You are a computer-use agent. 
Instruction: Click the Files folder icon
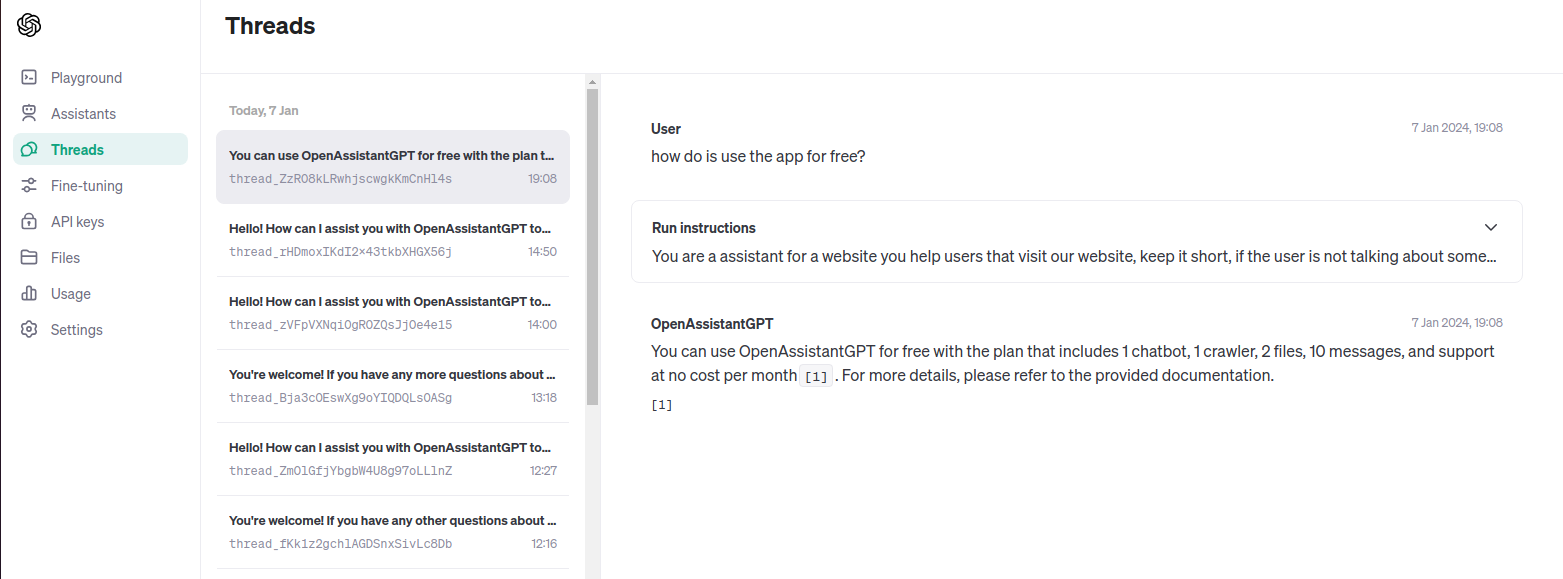pos(30,258)
